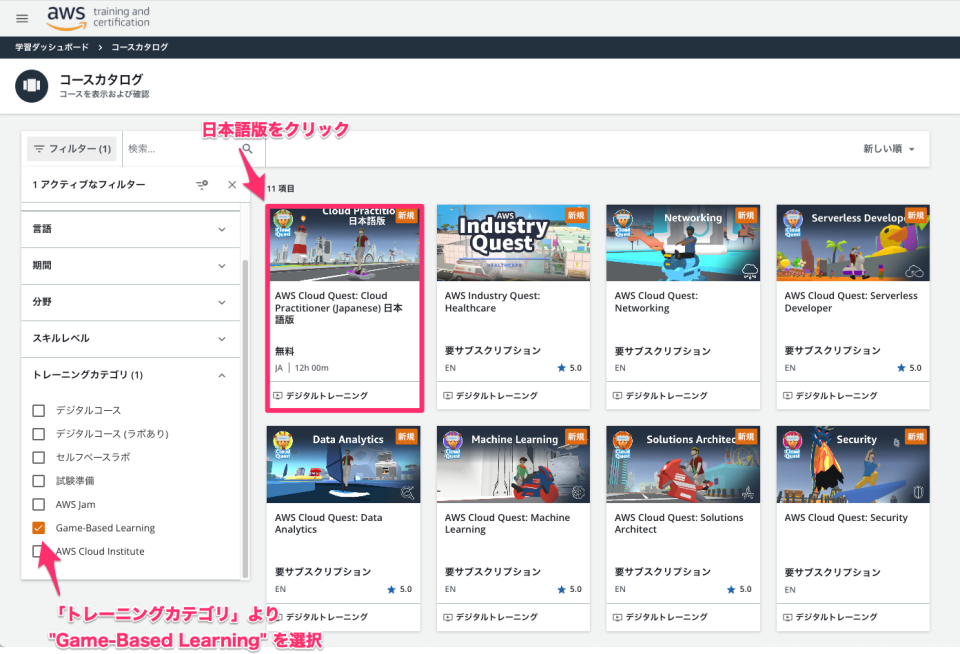Image resolution: width=960 pixels, height=654 pixels.
Task: Click the magnifier search icon
Action: tap(247, 149)
